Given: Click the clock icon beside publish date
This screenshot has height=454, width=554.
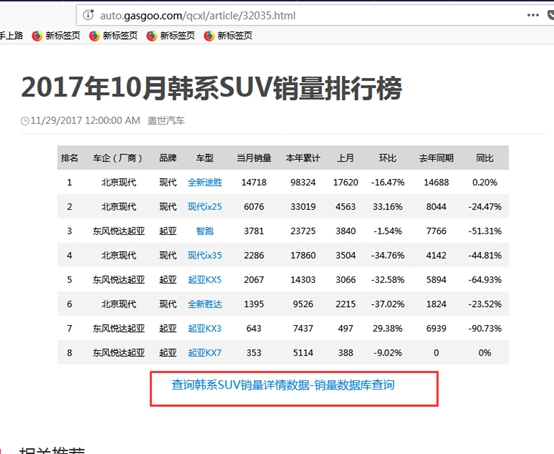Looking at the screenshot, I should [25, 121].
